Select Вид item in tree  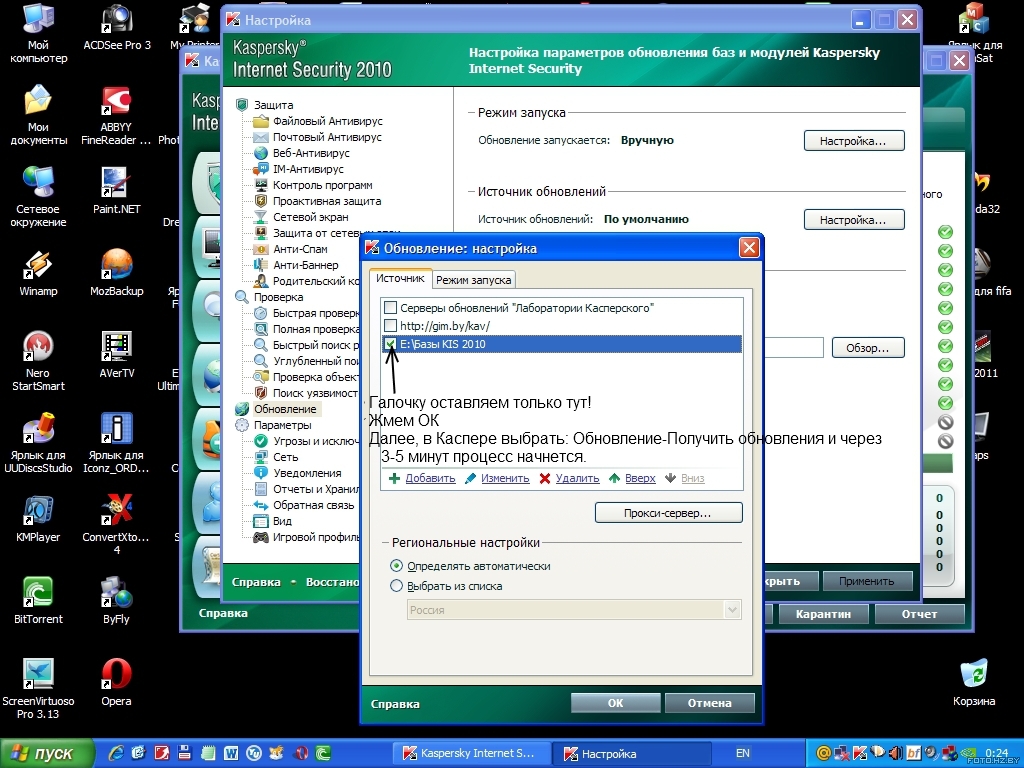(x=282, y=521)
